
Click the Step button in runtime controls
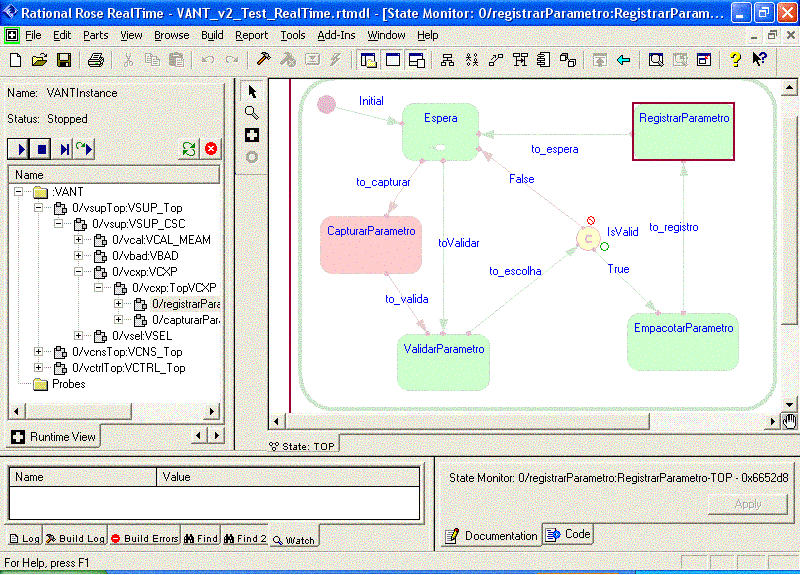(64, 149)
